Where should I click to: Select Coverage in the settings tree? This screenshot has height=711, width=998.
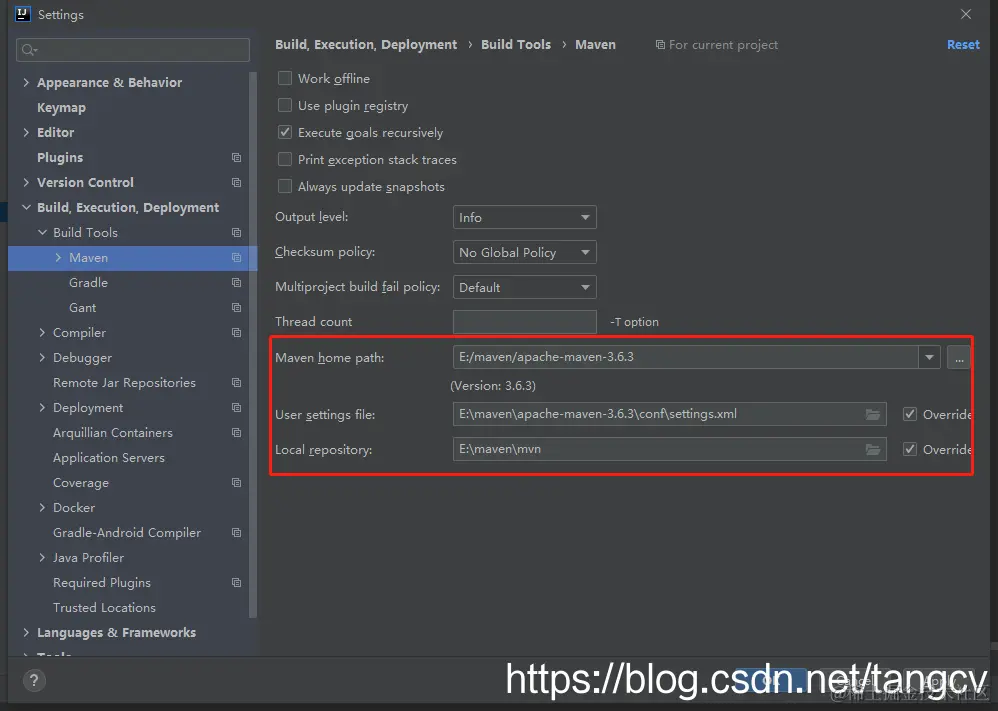click(x=81, y=482)
